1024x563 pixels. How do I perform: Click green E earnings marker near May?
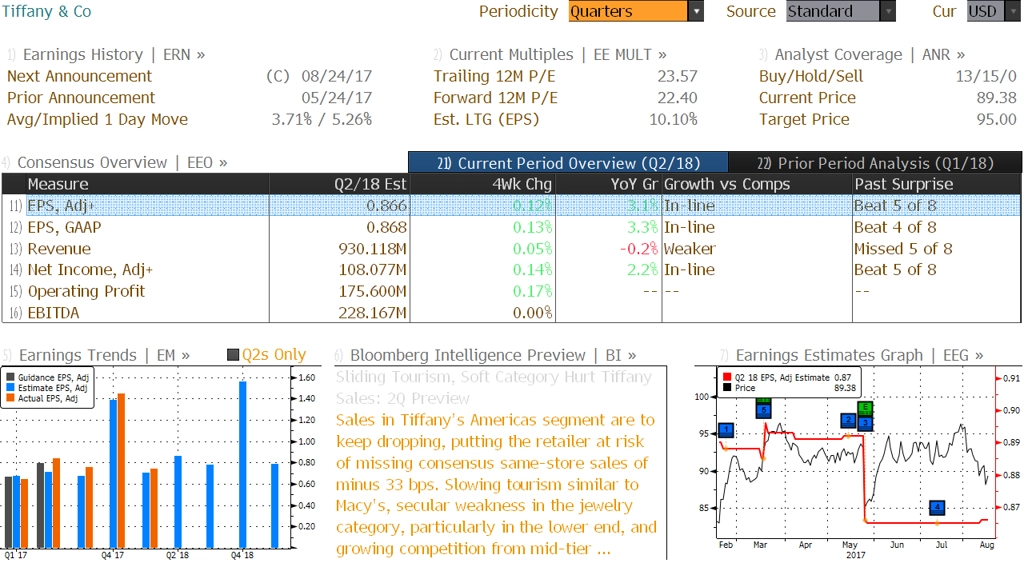point(865,409)
